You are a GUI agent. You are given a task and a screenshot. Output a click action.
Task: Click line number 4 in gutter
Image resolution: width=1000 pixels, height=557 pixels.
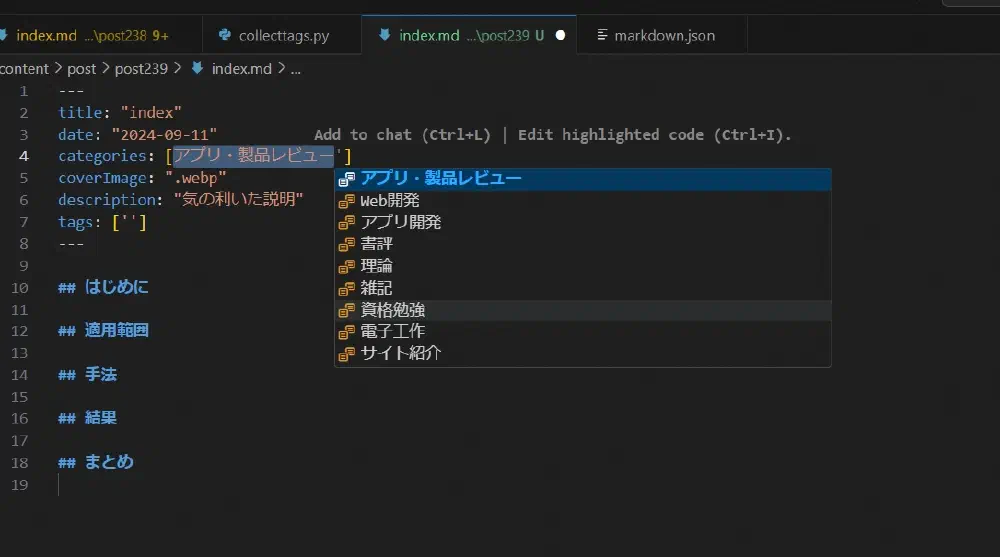pyautogui.click(x=24, y=156)
